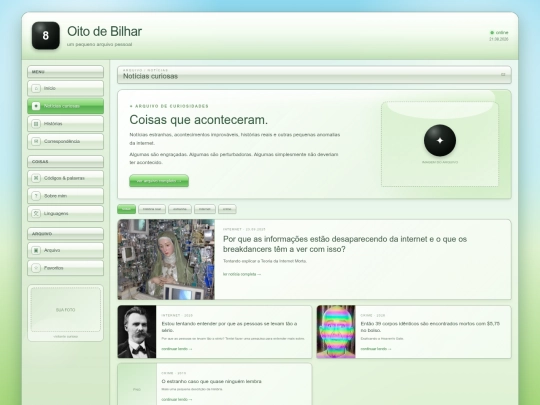
Task: Filter articles by 'crime' tag
Action: [227, 209]
